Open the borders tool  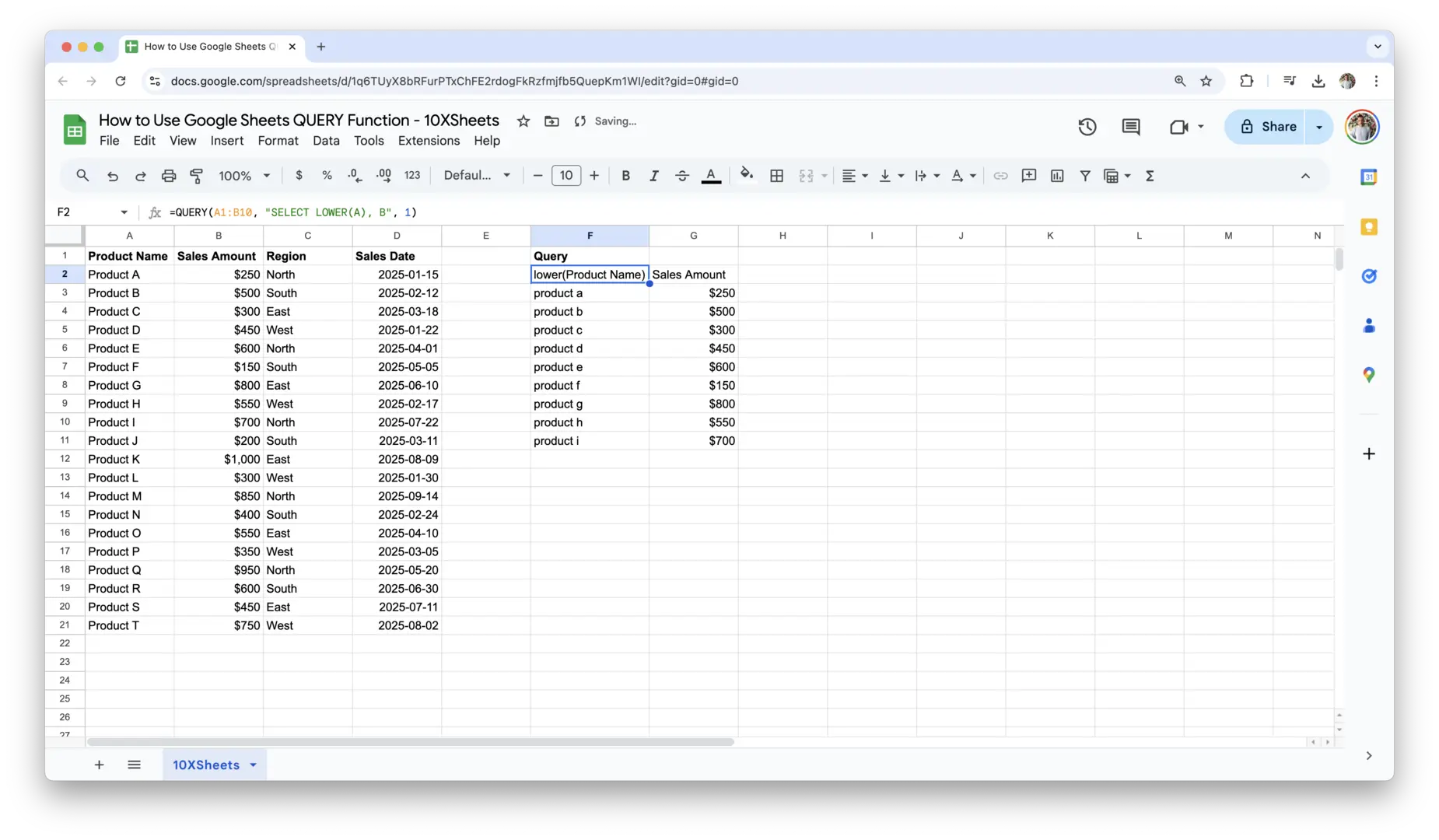pos(776,176)
